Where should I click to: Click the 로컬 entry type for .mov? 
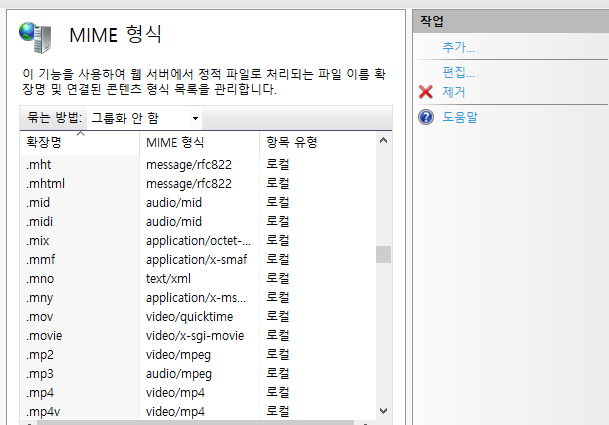(278, 317)
